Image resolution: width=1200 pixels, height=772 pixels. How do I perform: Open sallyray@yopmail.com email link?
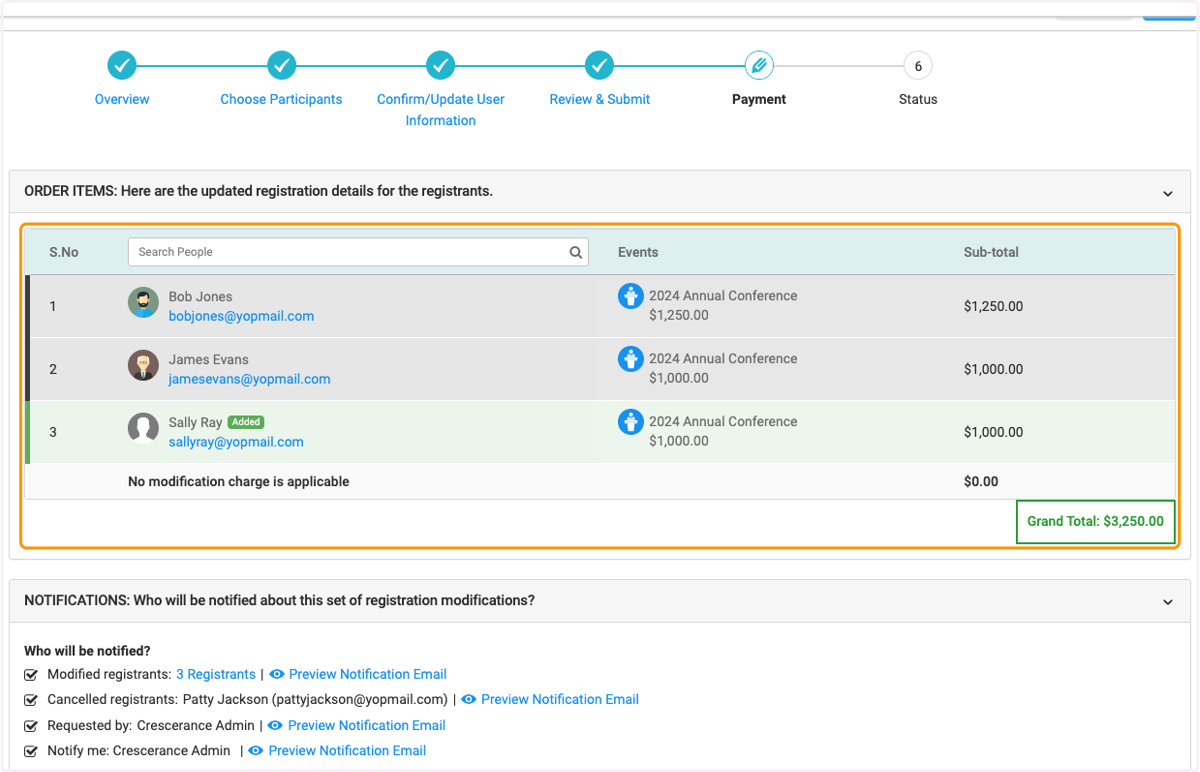pyautogui.click(x=236, y=442)
